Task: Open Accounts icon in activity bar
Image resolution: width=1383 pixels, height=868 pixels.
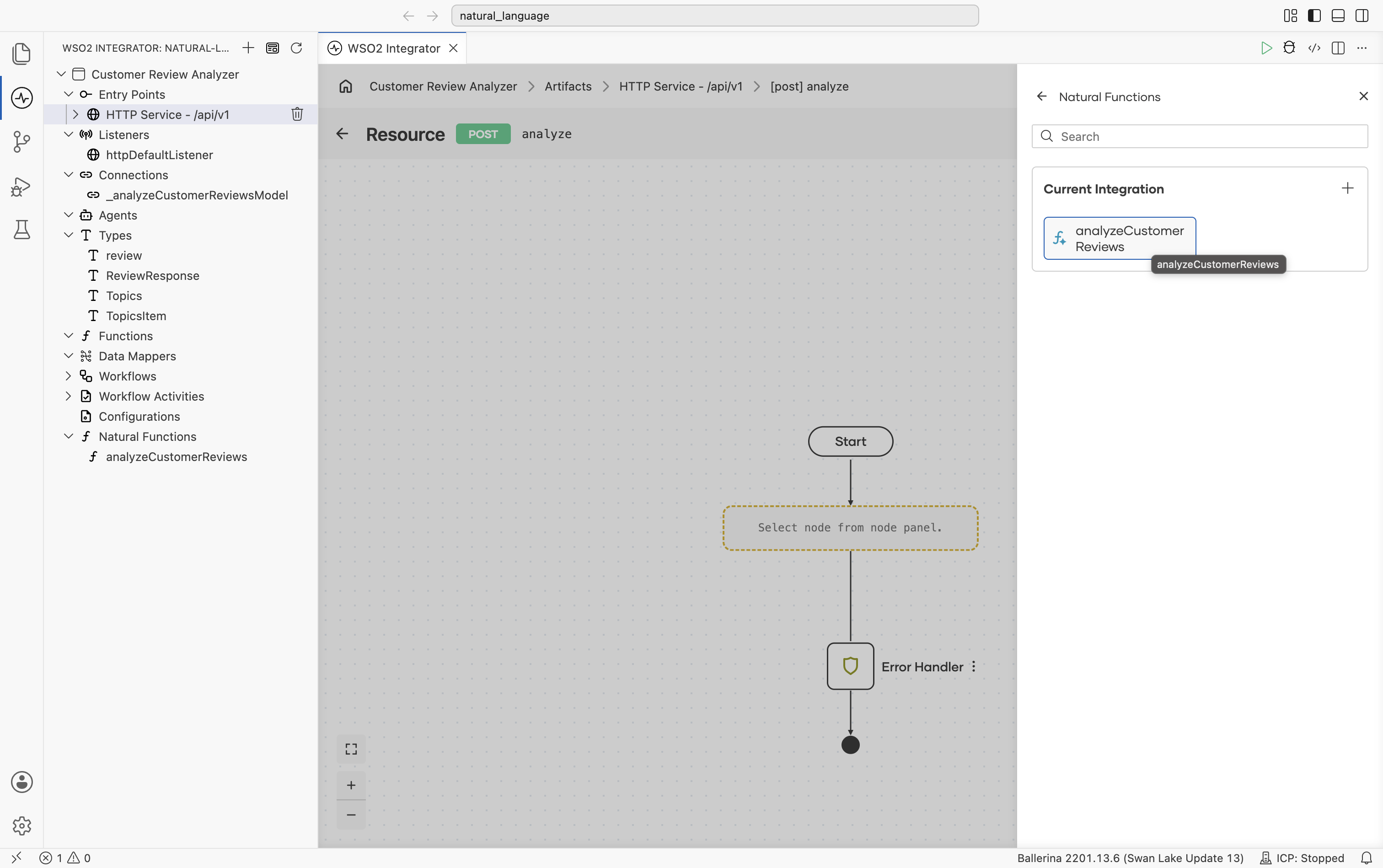Action: pos(22,782)
